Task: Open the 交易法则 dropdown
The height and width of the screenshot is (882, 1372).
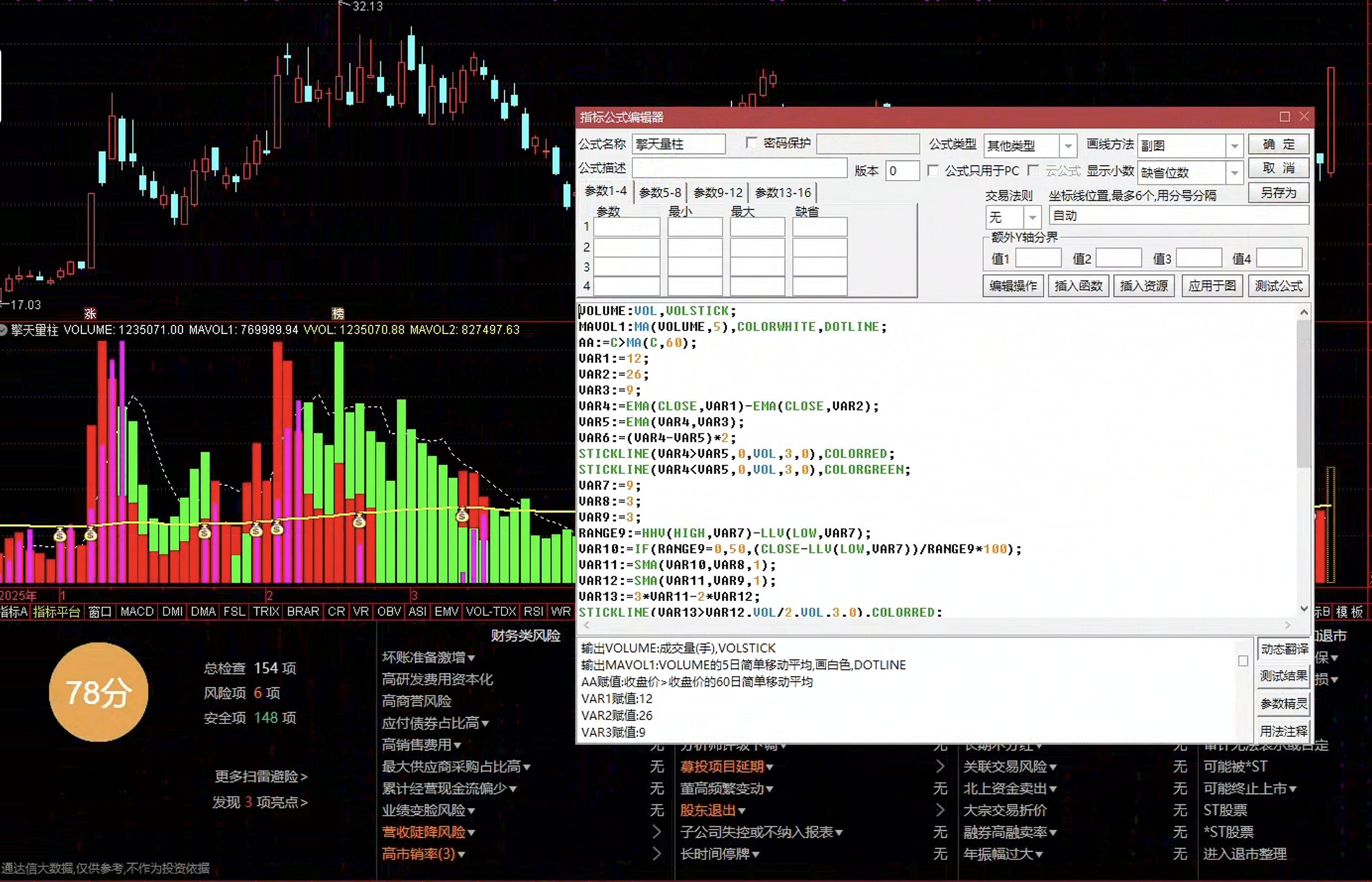Action: pos(1032,217)
